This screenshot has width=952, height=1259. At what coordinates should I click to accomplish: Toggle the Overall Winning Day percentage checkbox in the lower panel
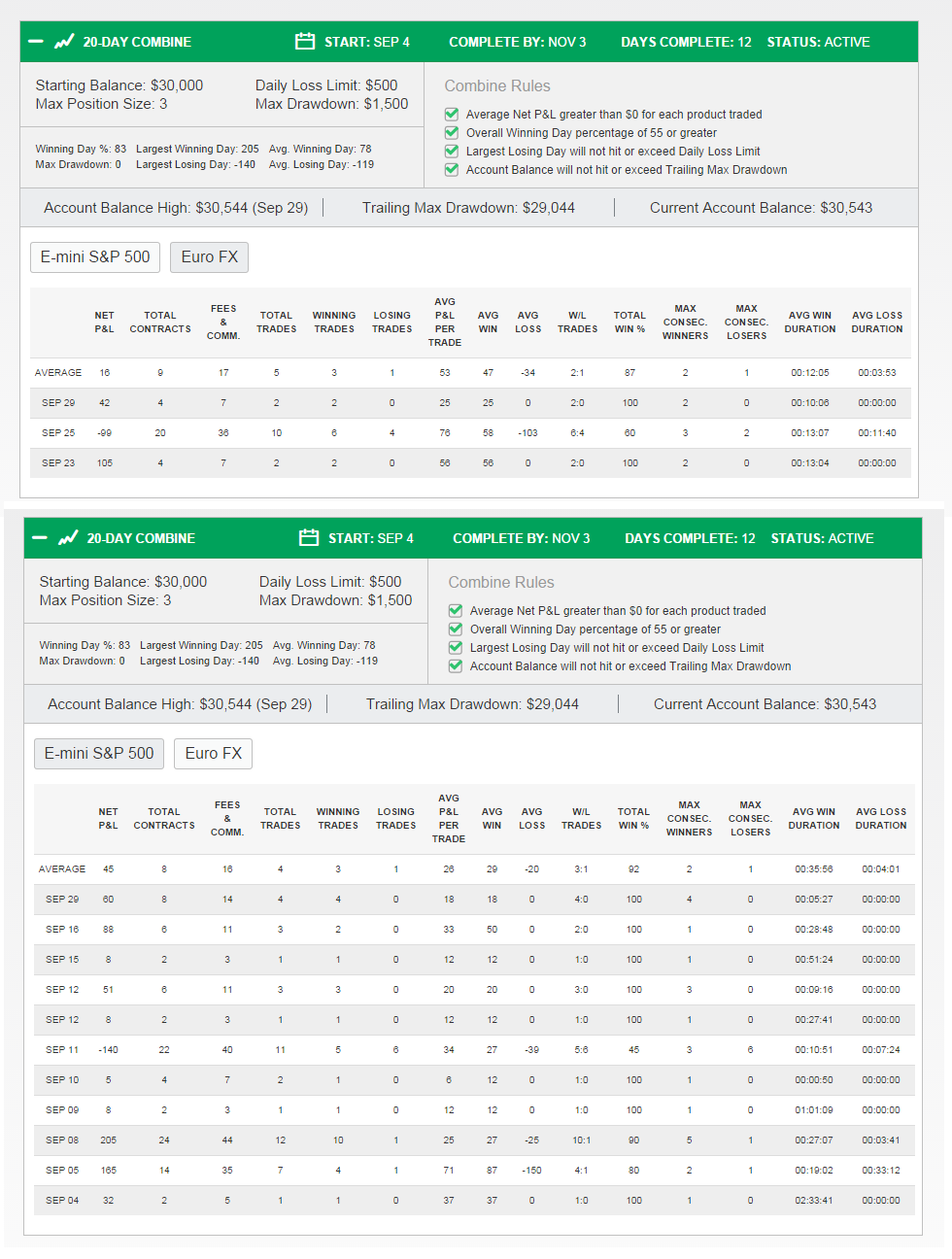(x=456, y=629)
